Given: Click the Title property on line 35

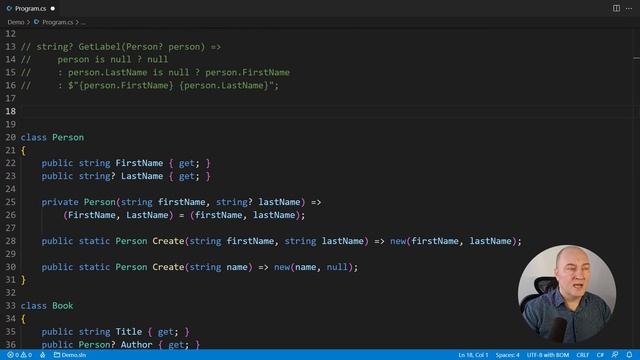Looking at the screenshot, I should coord(129,332).
